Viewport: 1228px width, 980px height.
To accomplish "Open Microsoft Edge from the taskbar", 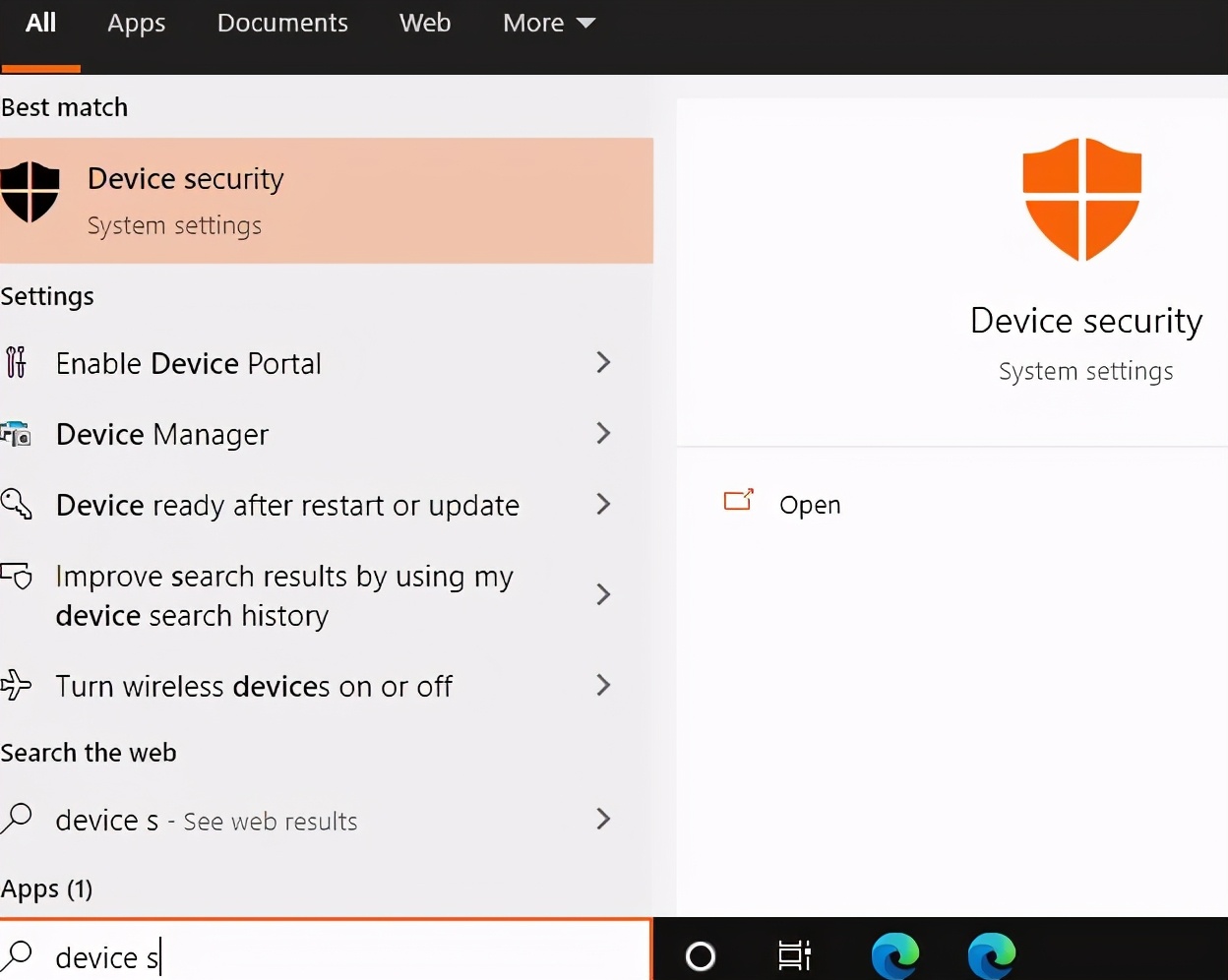I will click(894, 954).
